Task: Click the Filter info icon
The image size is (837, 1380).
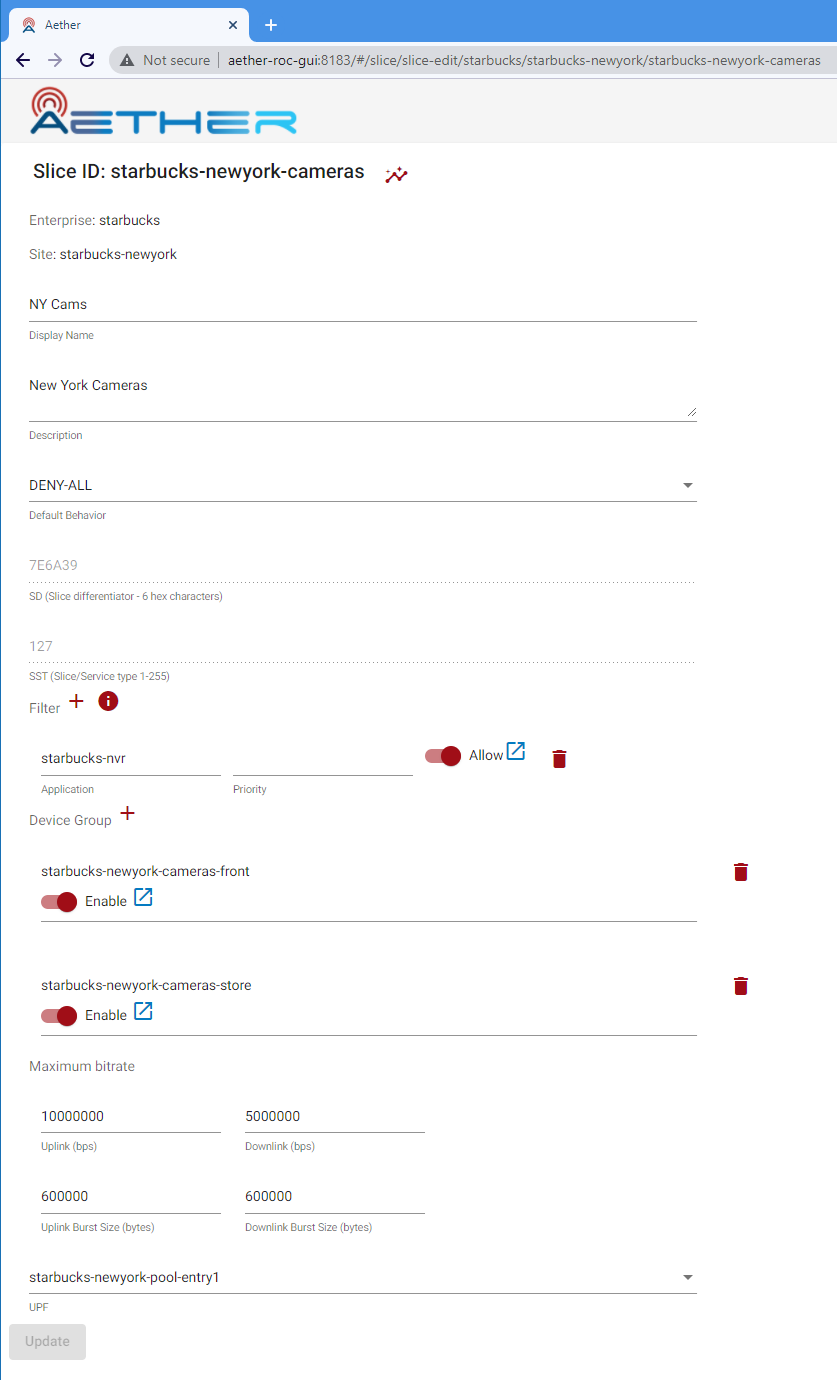Action: [x=108, y=702]
